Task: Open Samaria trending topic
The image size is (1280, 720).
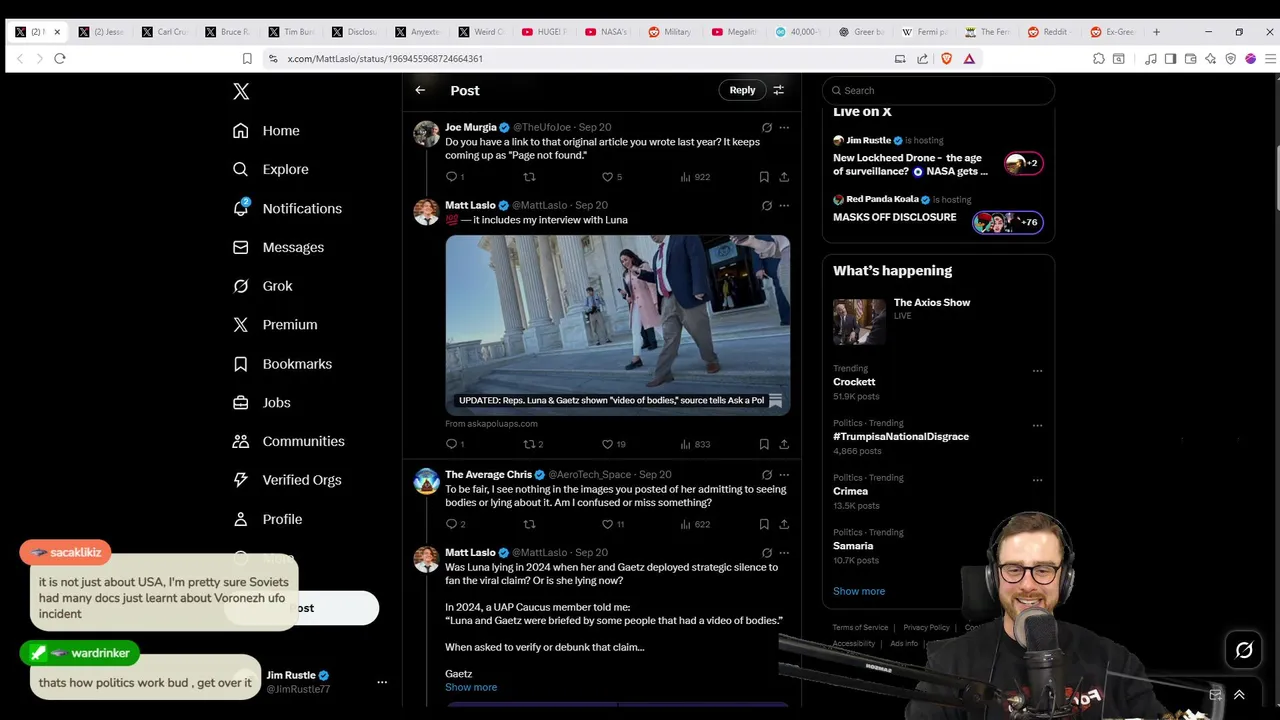Action: coord(853,547)
